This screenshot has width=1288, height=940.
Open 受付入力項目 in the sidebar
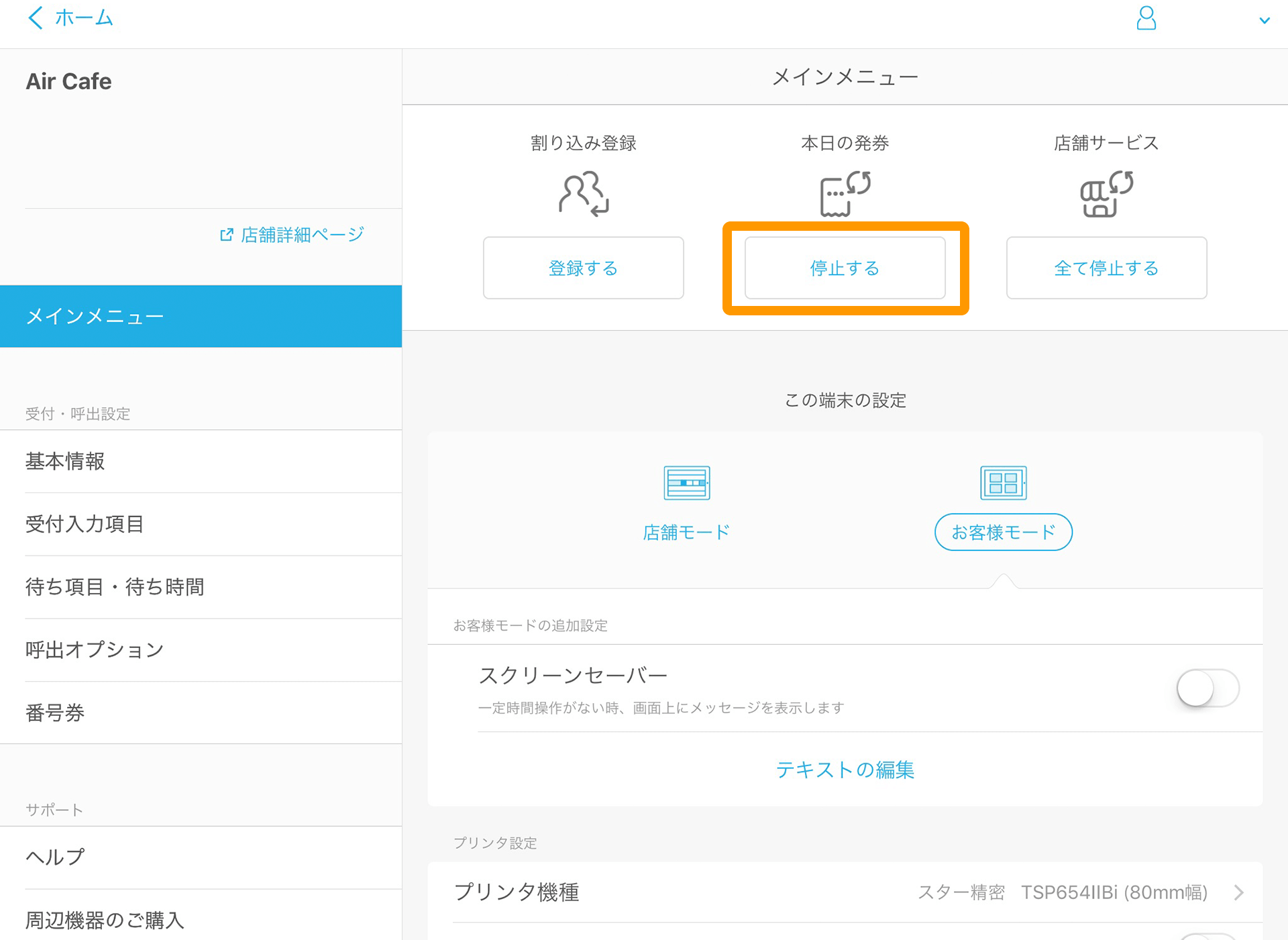click(x=201, y=524)
